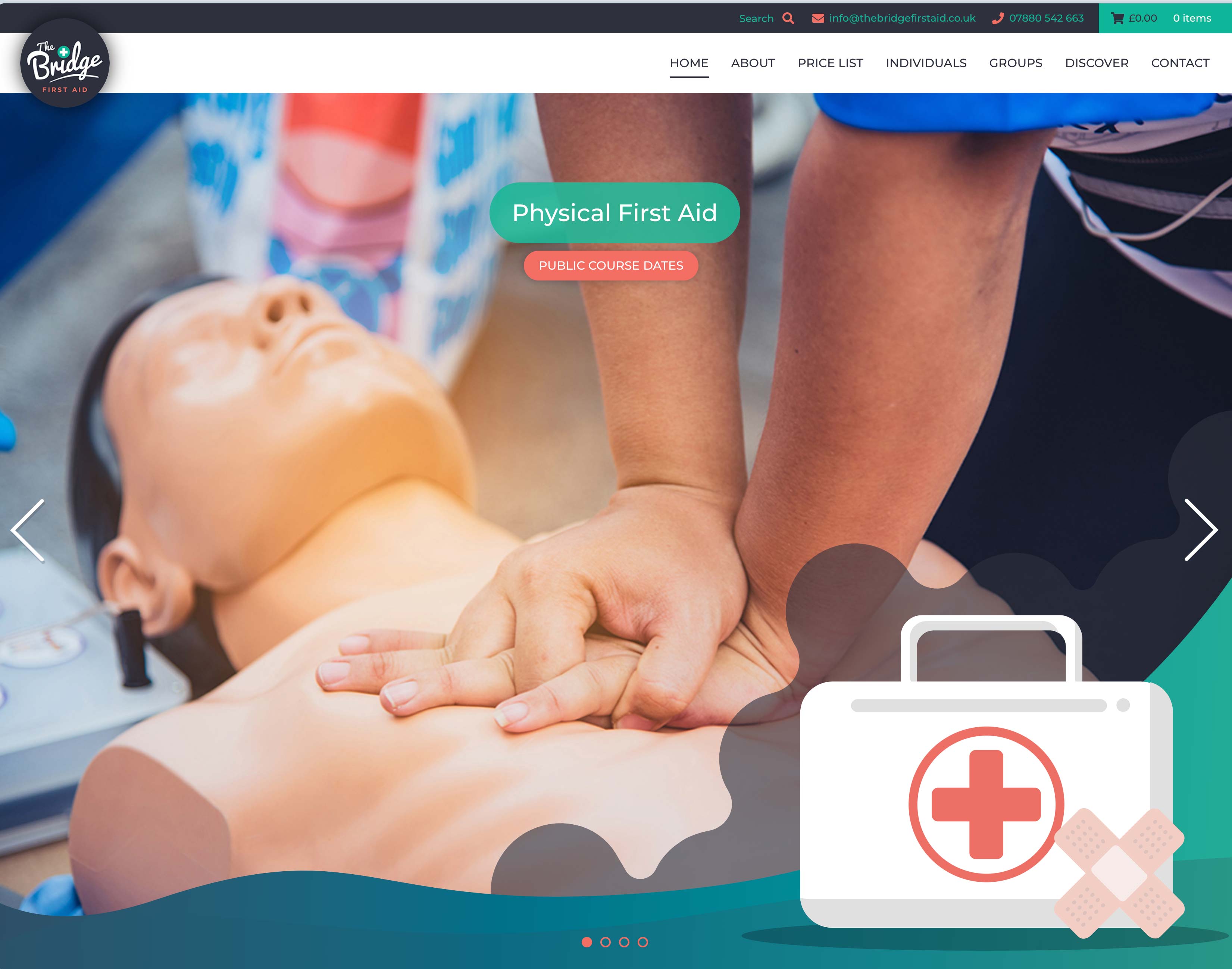The width and height of the screenshot is (1232, 969).
Task: Click the 0 items cart link
Action: point(1192,18)
